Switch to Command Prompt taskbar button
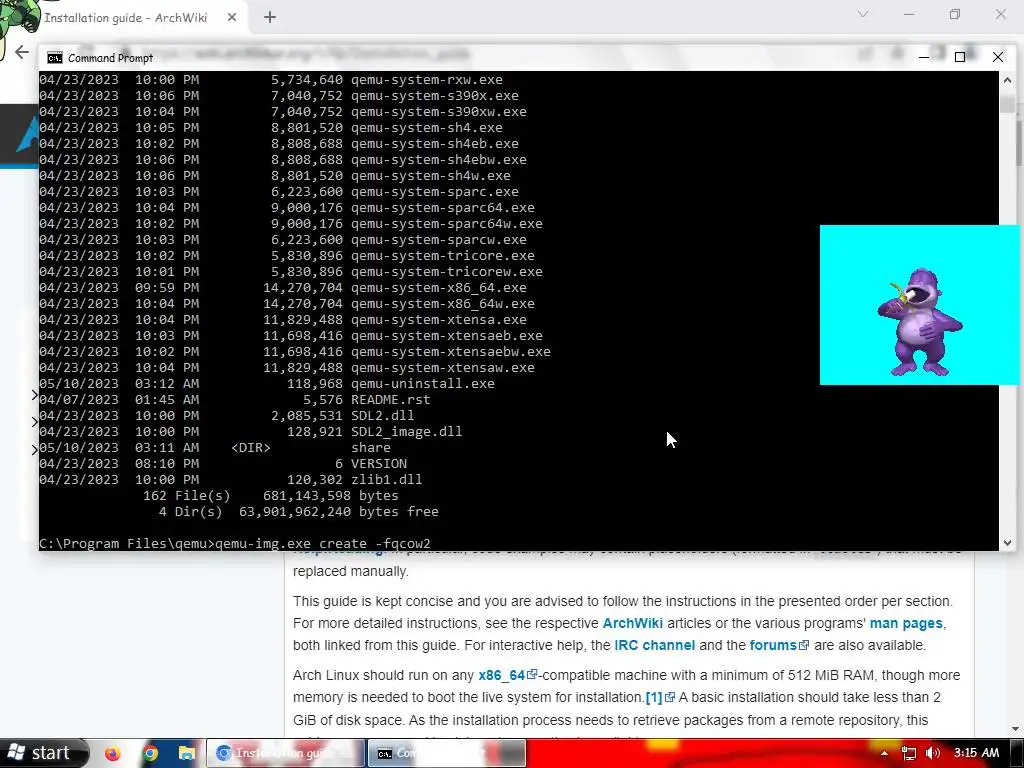The height and width of the screenshot is (768, 1024). (x=447, y=753)
